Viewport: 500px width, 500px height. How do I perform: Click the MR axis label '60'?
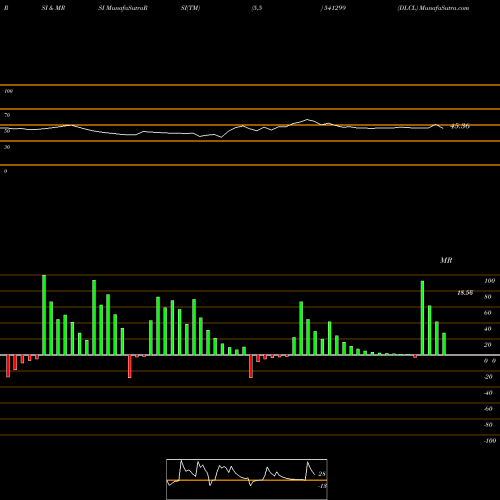tap(488, 313)
